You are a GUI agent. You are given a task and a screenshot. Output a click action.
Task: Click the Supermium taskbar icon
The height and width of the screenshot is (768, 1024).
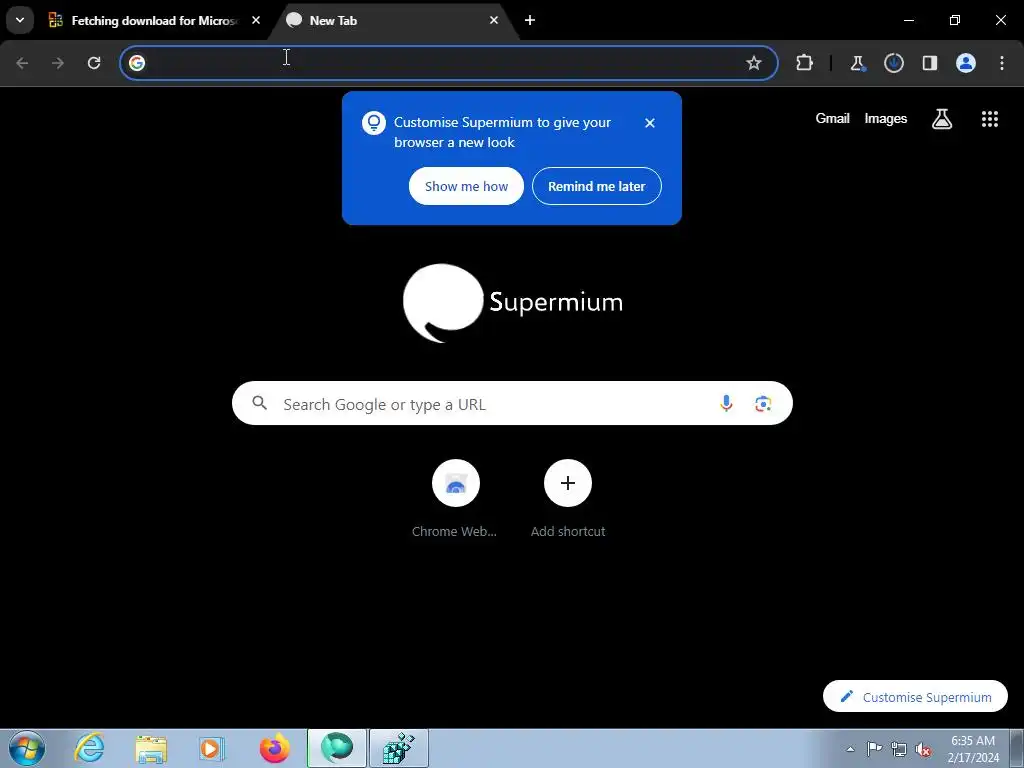click(337, 748)
